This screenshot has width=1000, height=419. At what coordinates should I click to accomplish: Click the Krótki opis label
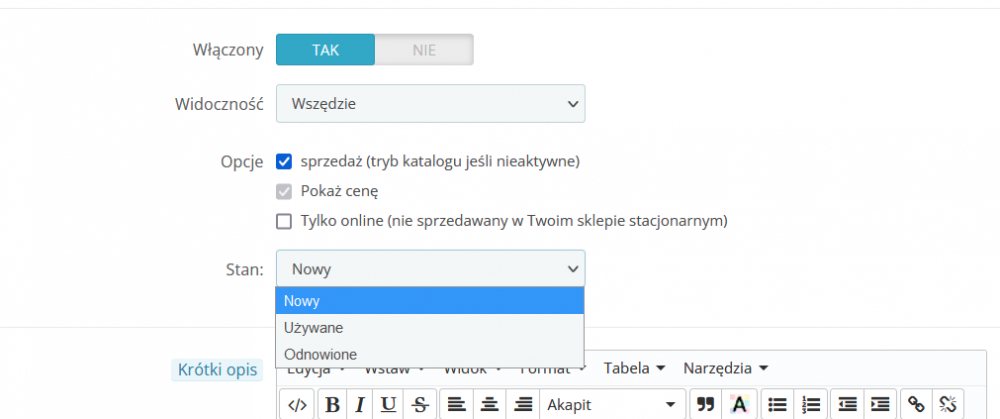217,369
